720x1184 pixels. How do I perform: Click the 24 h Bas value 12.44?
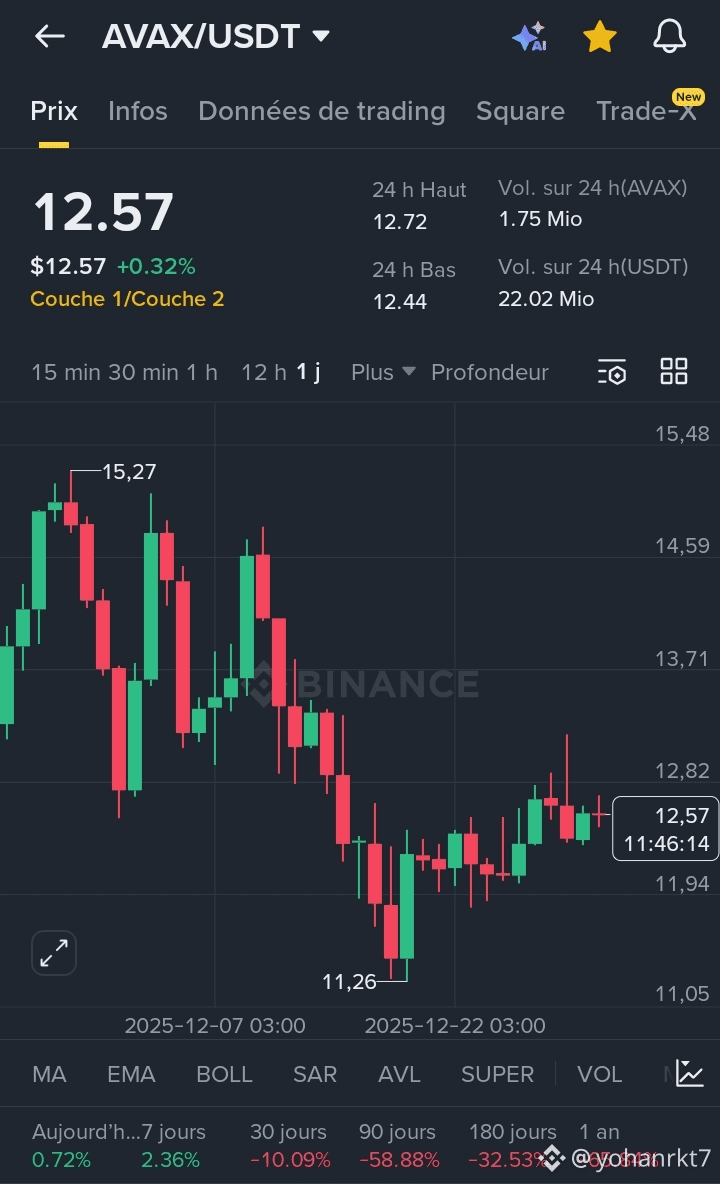400,302
